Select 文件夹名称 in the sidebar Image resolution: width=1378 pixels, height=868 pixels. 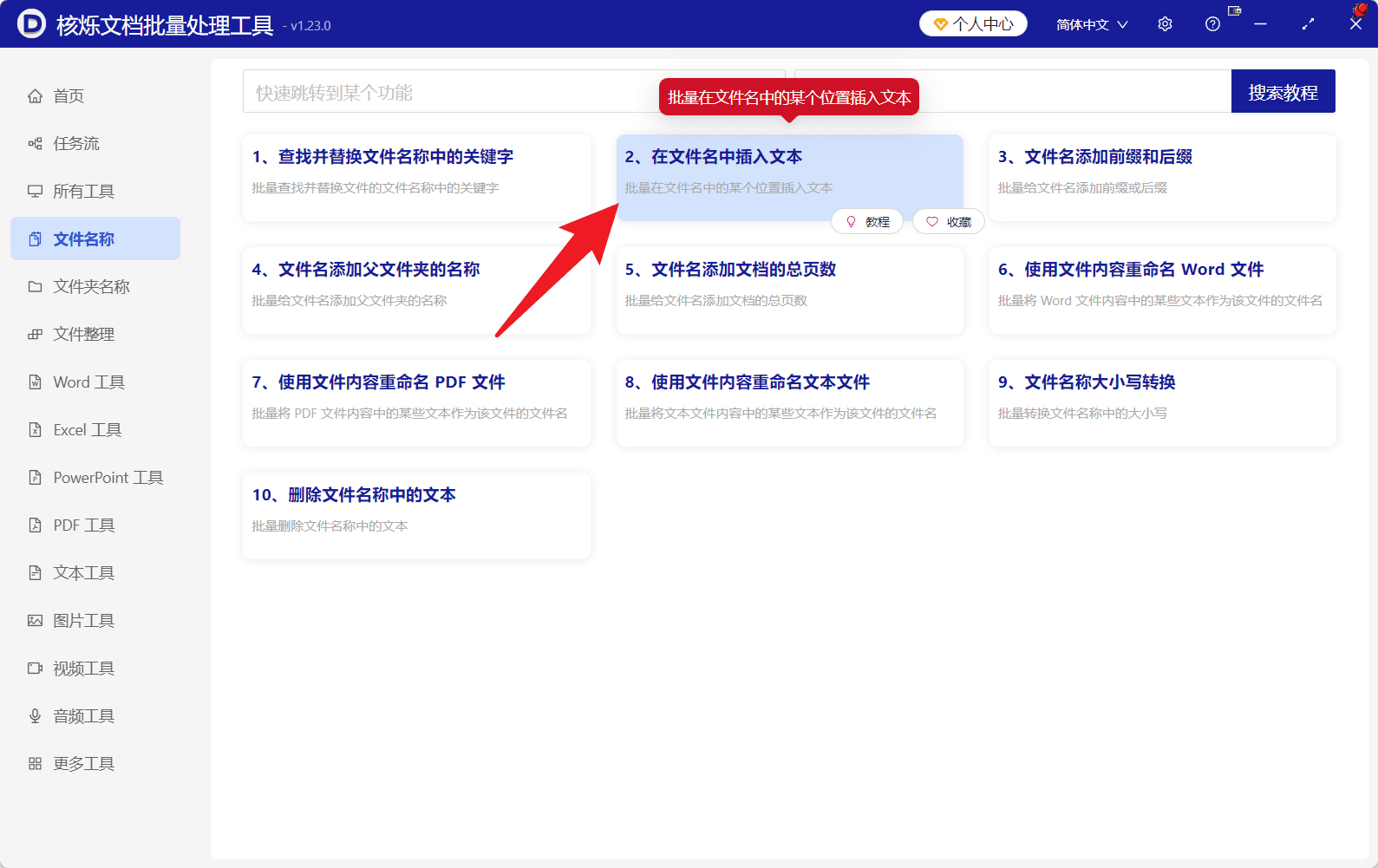point(95,287)
